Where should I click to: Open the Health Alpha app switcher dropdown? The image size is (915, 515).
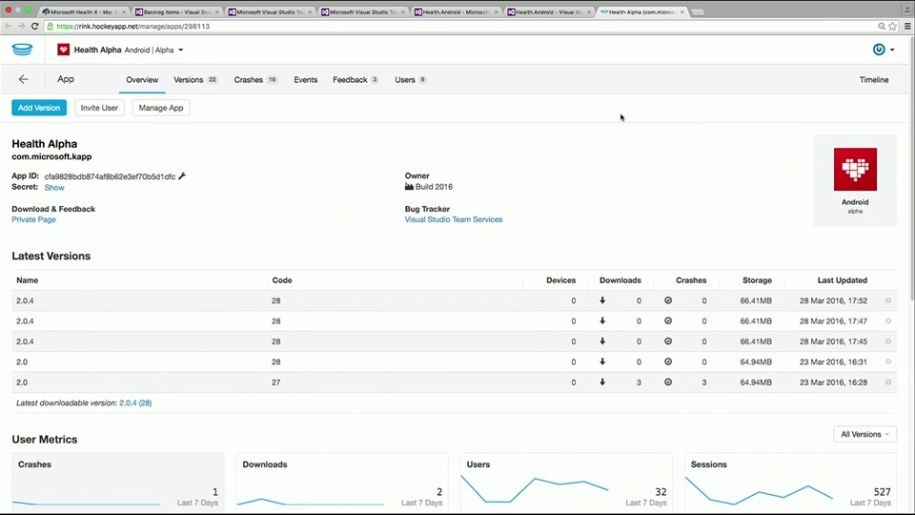pos(180,50)
